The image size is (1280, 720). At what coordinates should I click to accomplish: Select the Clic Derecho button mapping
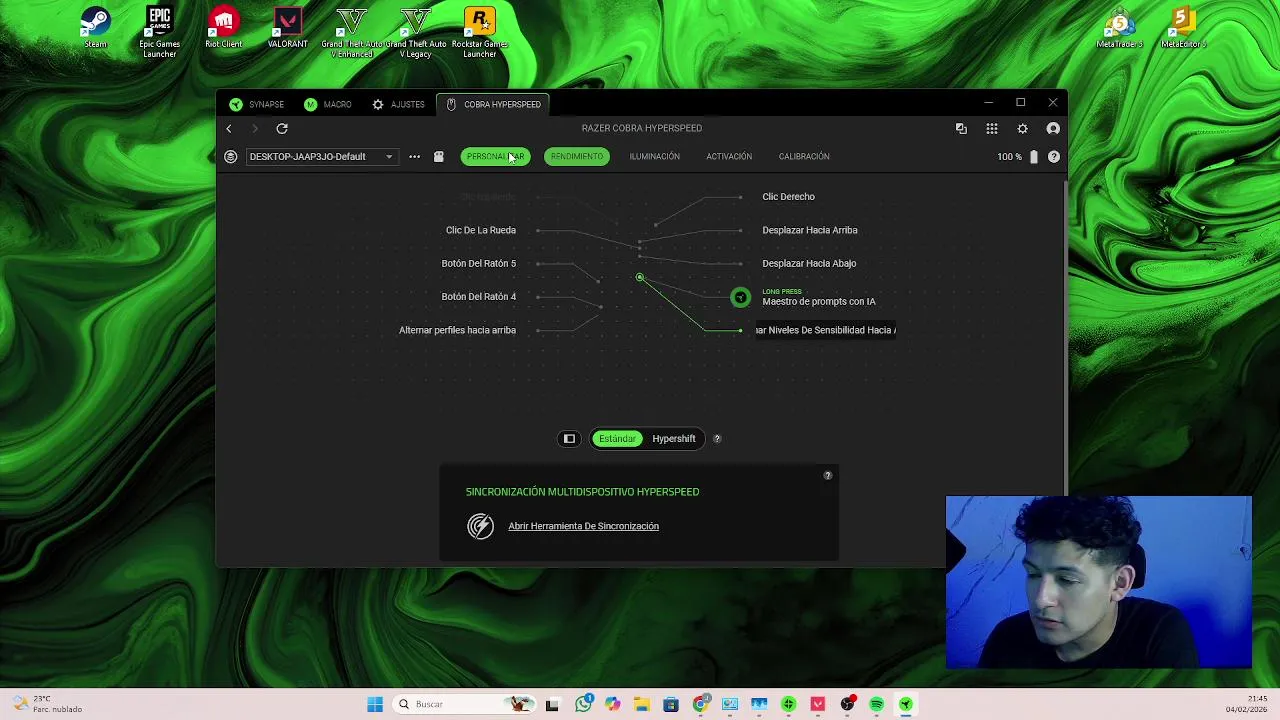(x=788, y=197)
